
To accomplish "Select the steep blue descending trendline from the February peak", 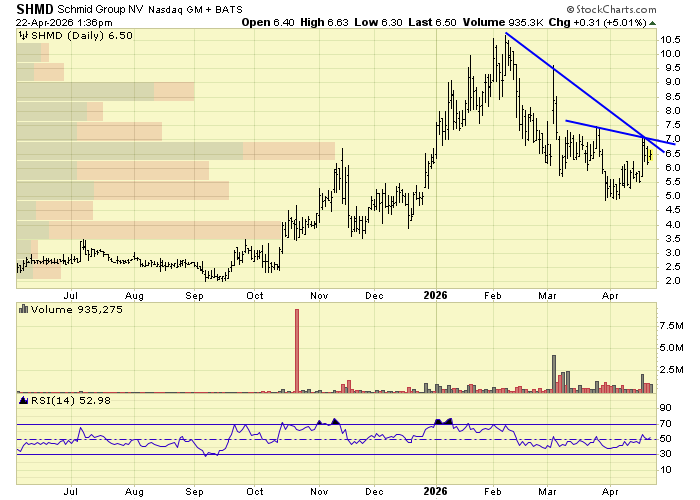I will coord(584,92).
